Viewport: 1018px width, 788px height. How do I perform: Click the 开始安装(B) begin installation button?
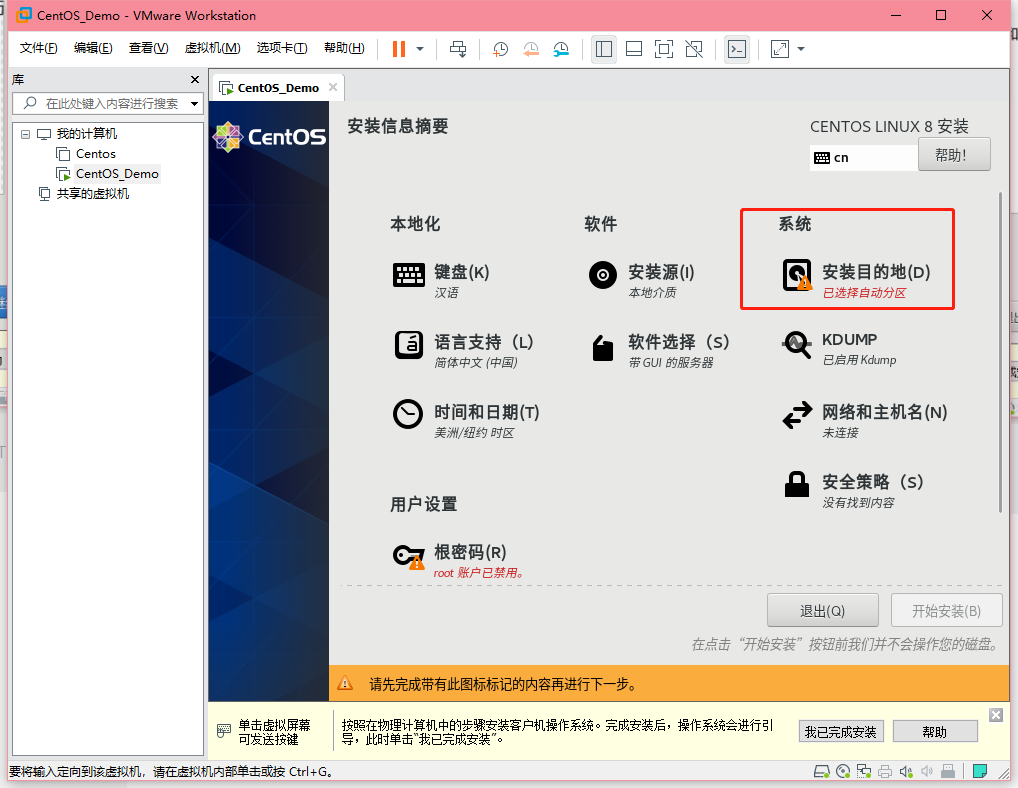point(946,610)
